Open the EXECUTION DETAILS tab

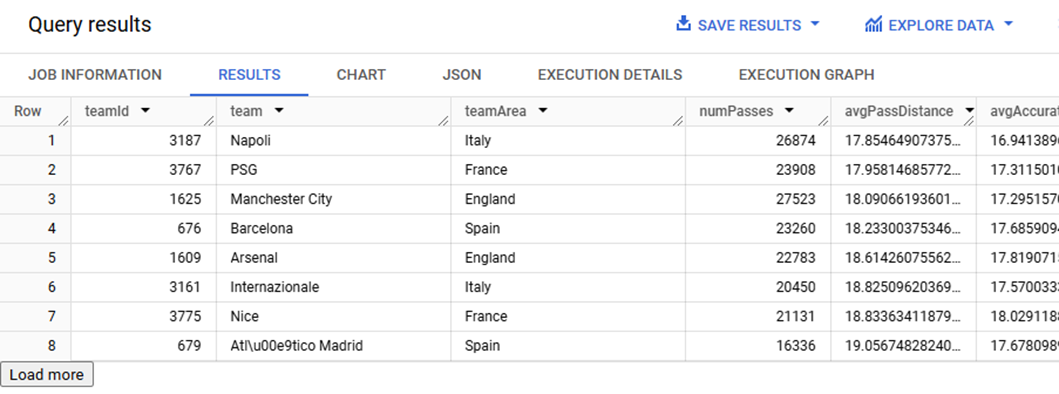(610, 74)
